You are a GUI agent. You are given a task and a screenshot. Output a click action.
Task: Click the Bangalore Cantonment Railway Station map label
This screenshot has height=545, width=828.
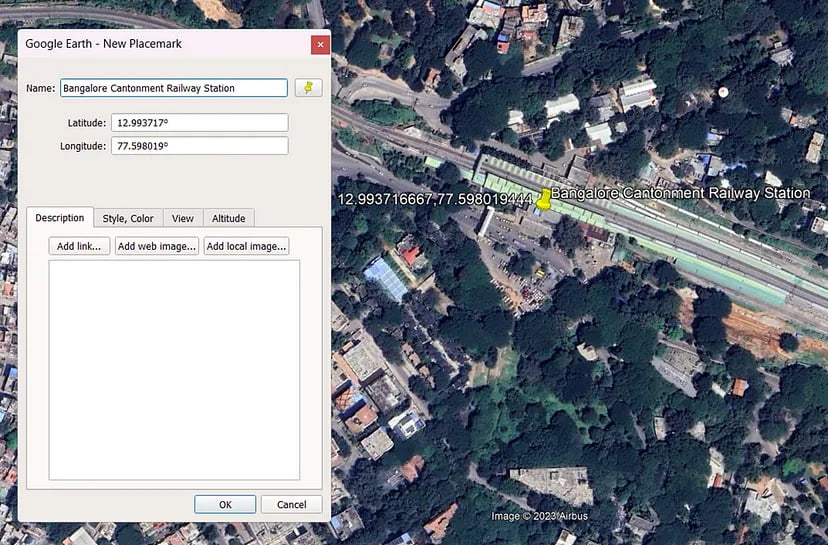point(680,193)
